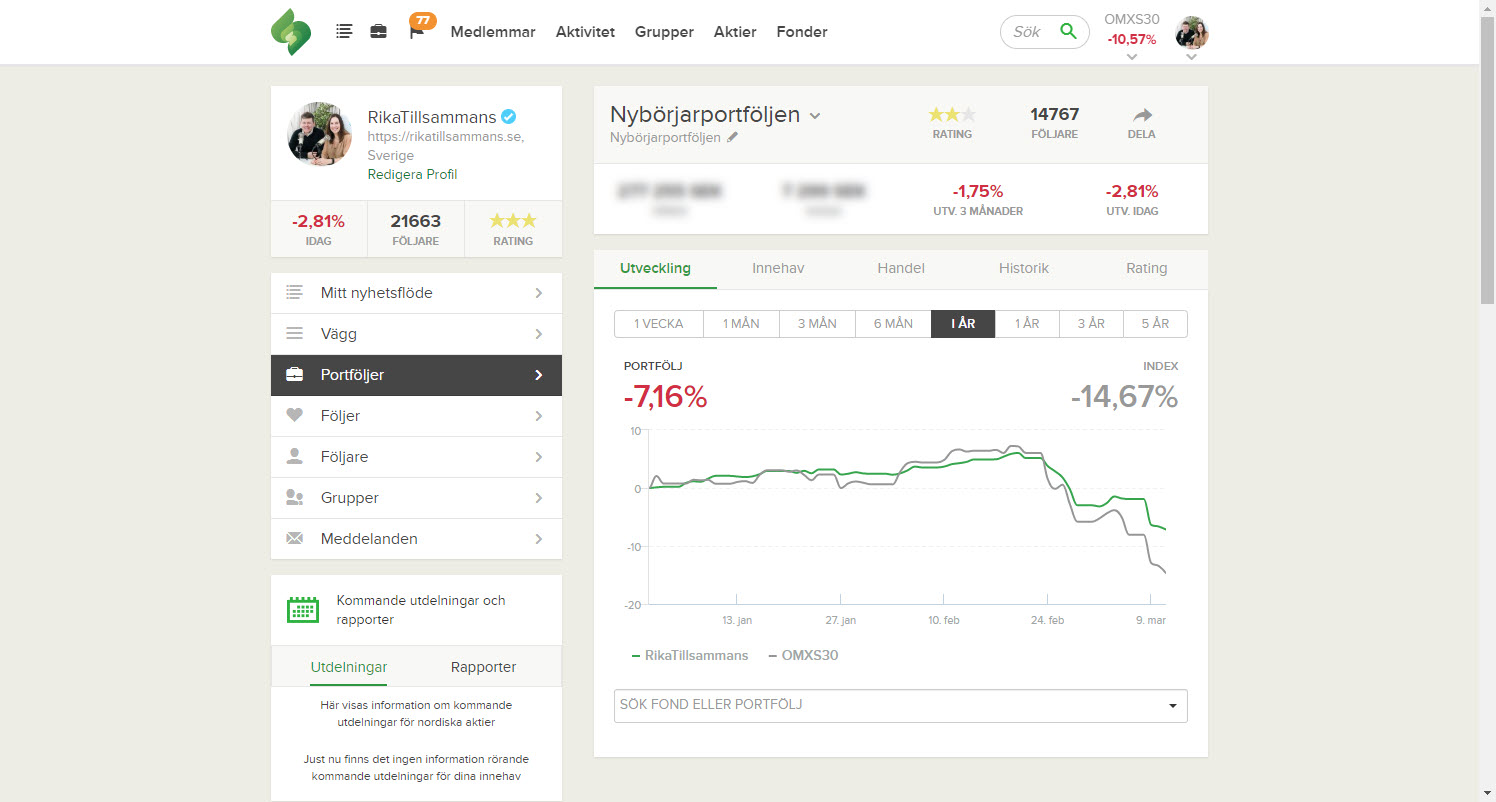Open the news feed list icon
This screenshot has height=802, width=1496.
(344, 32)
